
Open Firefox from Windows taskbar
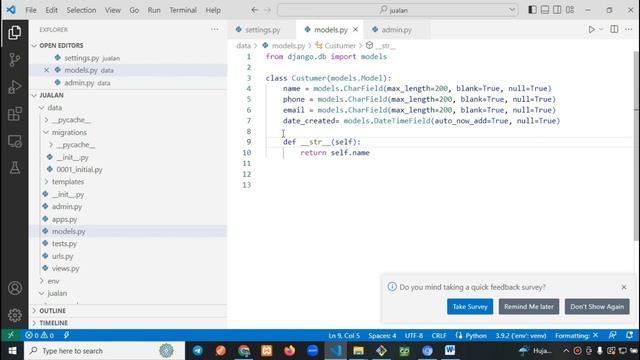289,351
